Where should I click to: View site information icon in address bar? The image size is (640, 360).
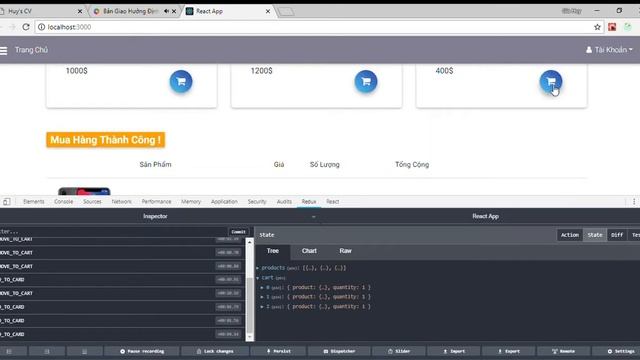[x=41, y=27]
